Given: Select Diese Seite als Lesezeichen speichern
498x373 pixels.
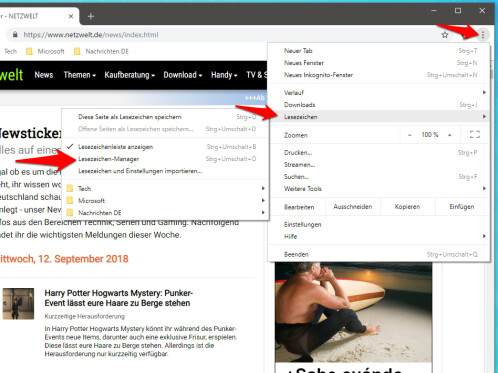Looking at the screenshot, I should (x=165, y=117).
